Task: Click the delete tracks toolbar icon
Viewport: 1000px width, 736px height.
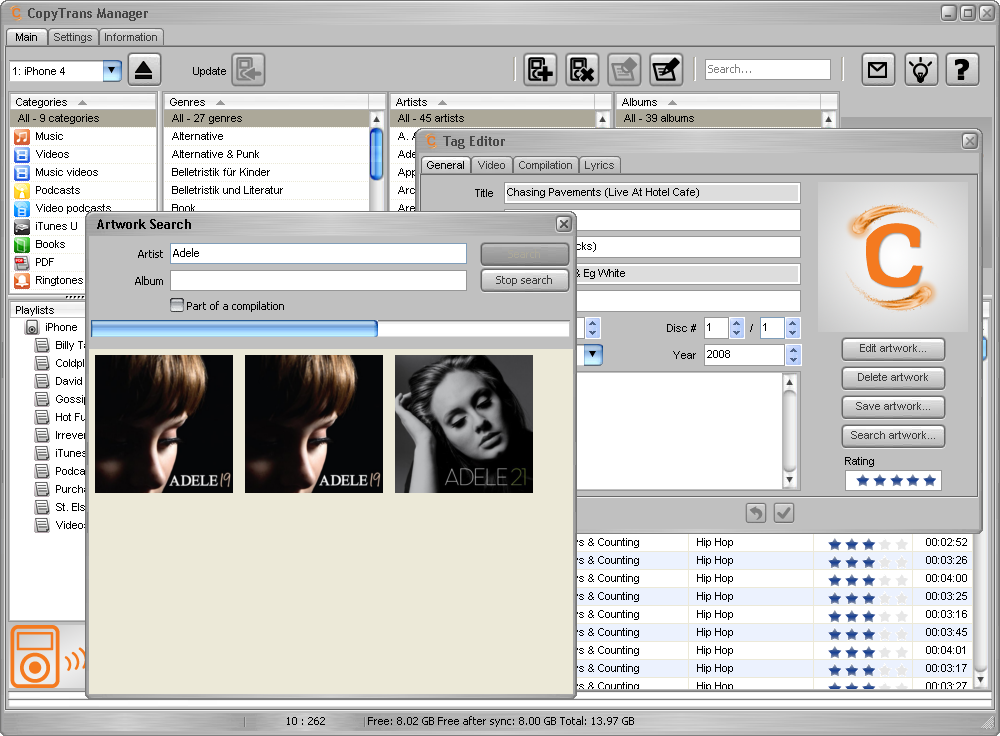Action: [x=582, y=70]
